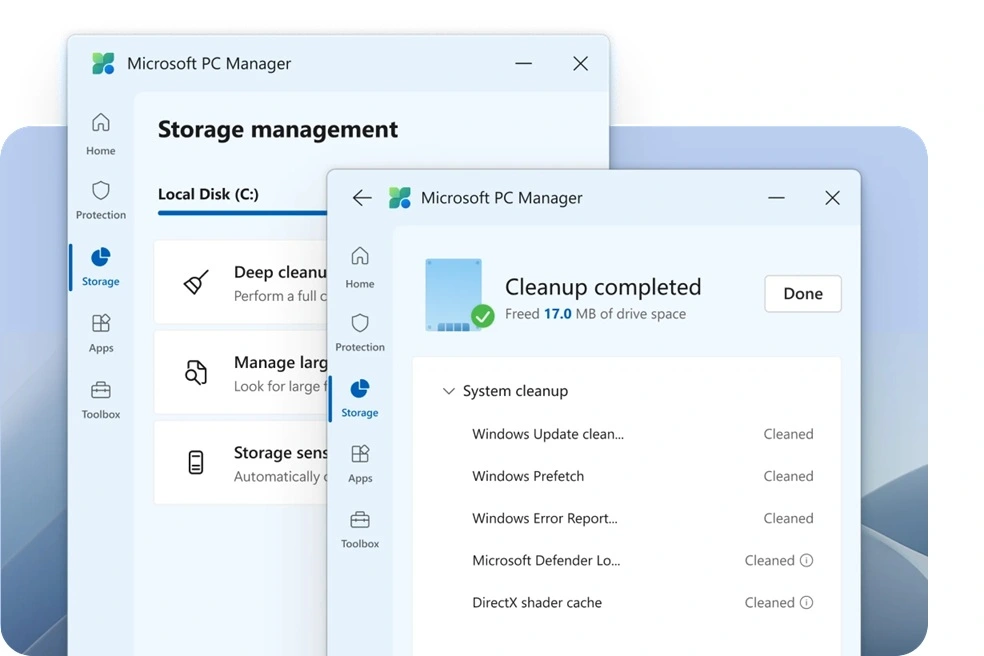Click the back arrow in front window
Viewport: 984px width, 656px height.
click(x=362, y=198)
